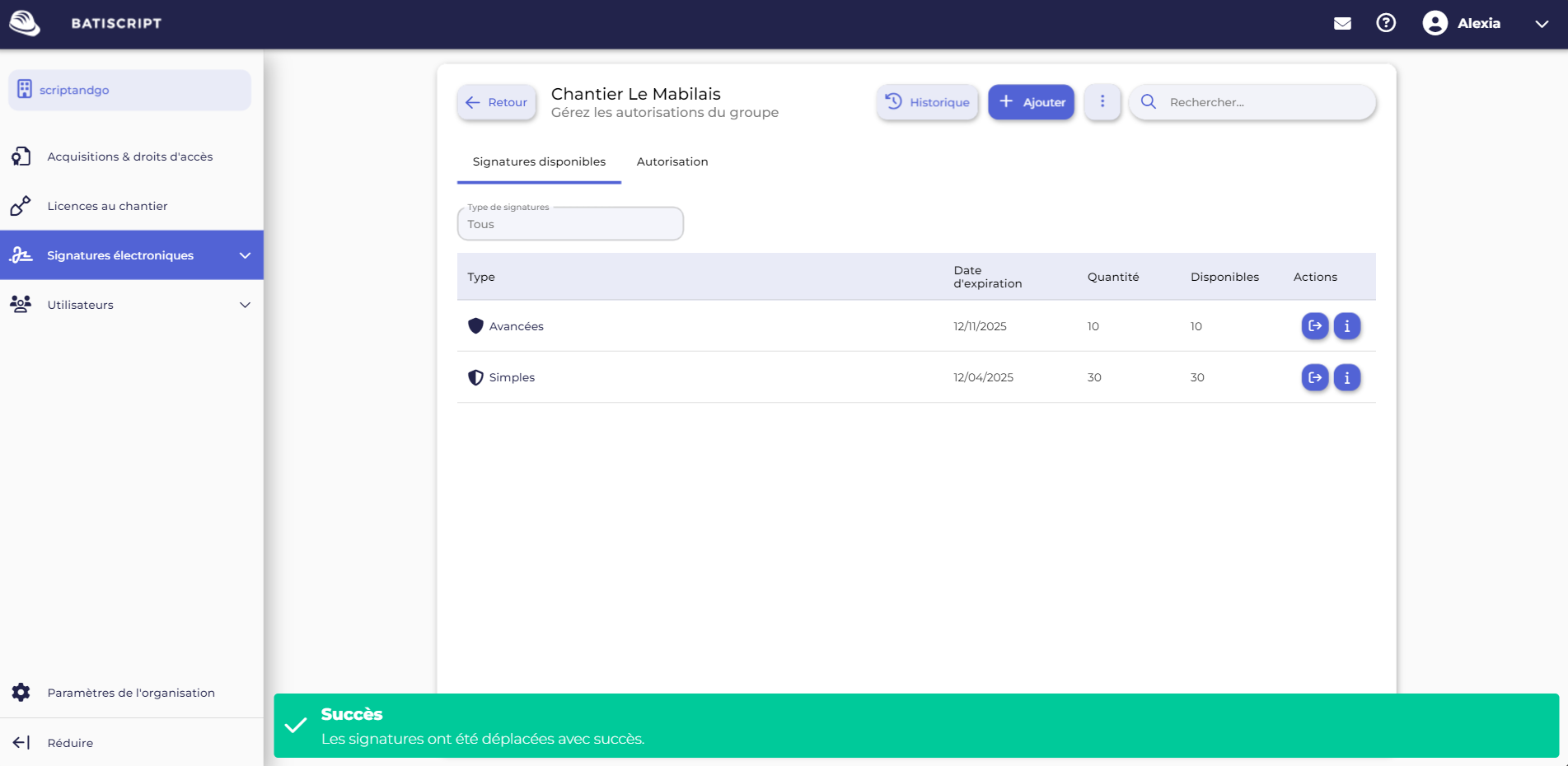Click the Avancées row label
The width and height of the screenshot is (1568, 766).
coord(517,326)
